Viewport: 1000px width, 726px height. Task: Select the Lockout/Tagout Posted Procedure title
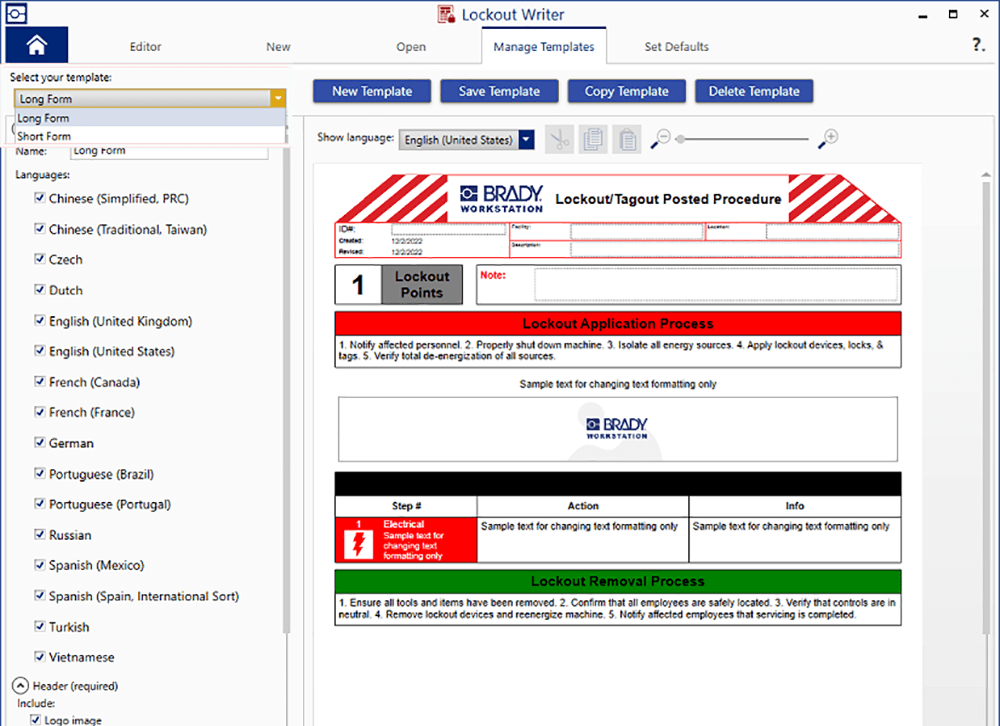point(668,199)
